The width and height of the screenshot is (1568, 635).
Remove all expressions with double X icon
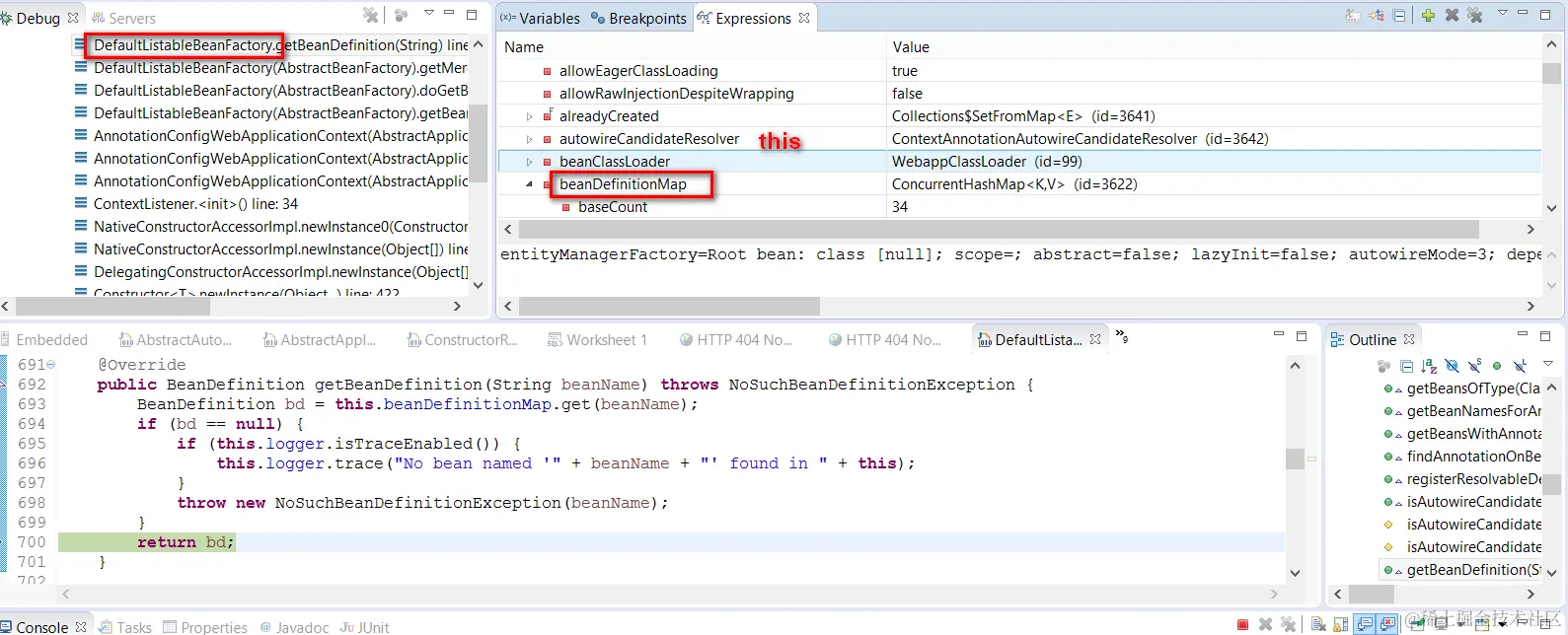(1475, 16)
